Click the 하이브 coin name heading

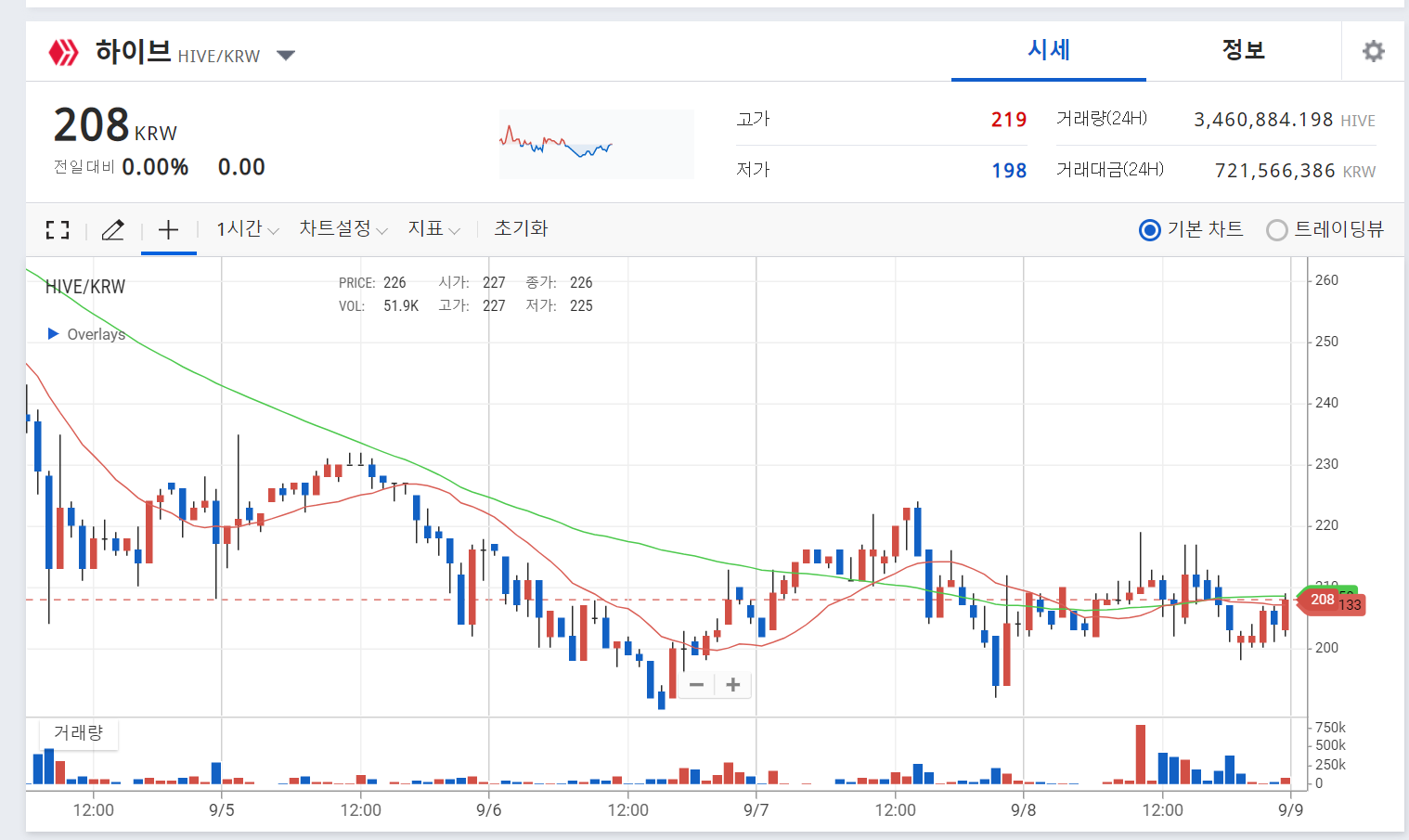point(133,51)
